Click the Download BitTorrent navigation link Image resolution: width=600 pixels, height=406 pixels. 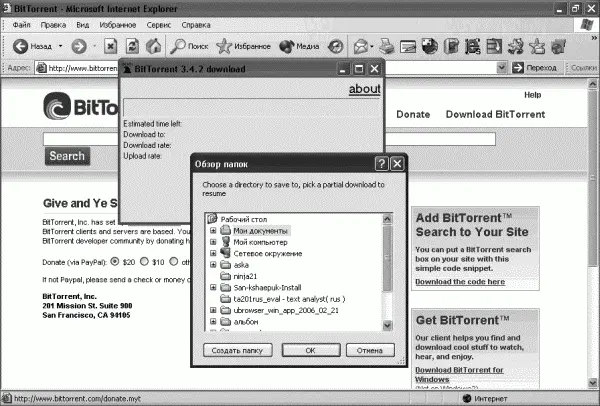[x=495, y=114]
